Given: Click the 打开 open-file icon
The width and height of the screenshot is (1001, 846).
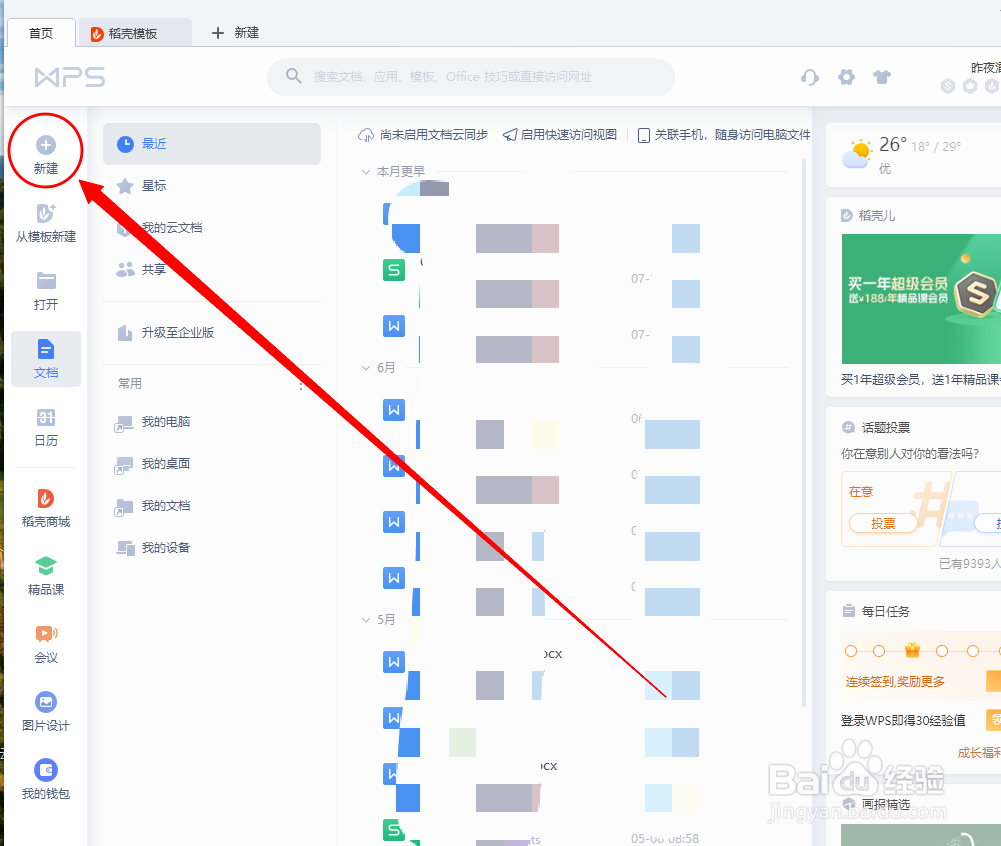Looking at the screenshot, I should pyautogui.click(x=45, y=290).
